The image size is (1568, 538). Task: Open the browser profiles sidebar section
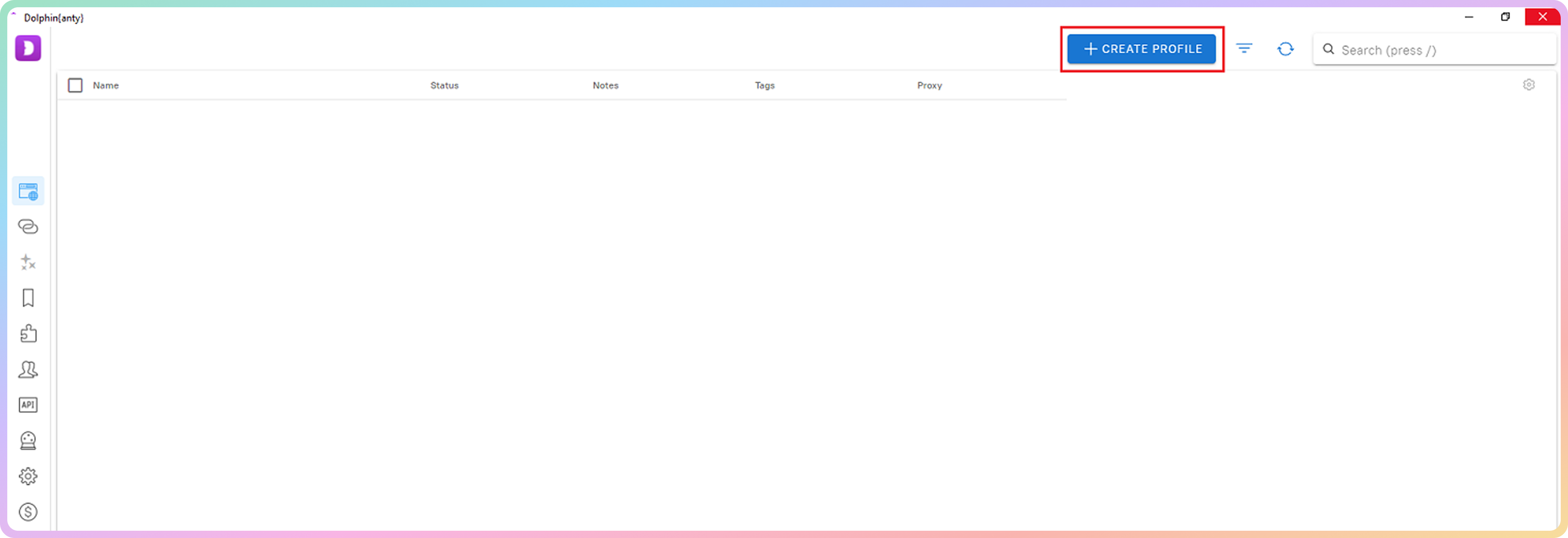tap(28, 191)
